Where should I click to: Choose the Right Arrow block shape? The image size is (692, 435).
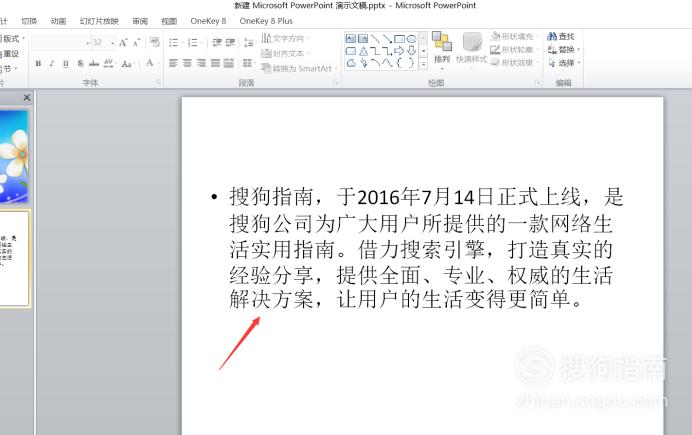pyautogui.click(x=399, y=51)
